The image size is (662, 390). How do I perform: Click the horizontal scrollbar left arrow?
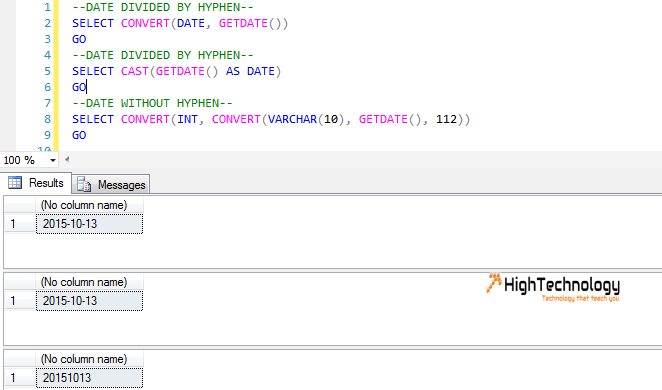point(67,160)
